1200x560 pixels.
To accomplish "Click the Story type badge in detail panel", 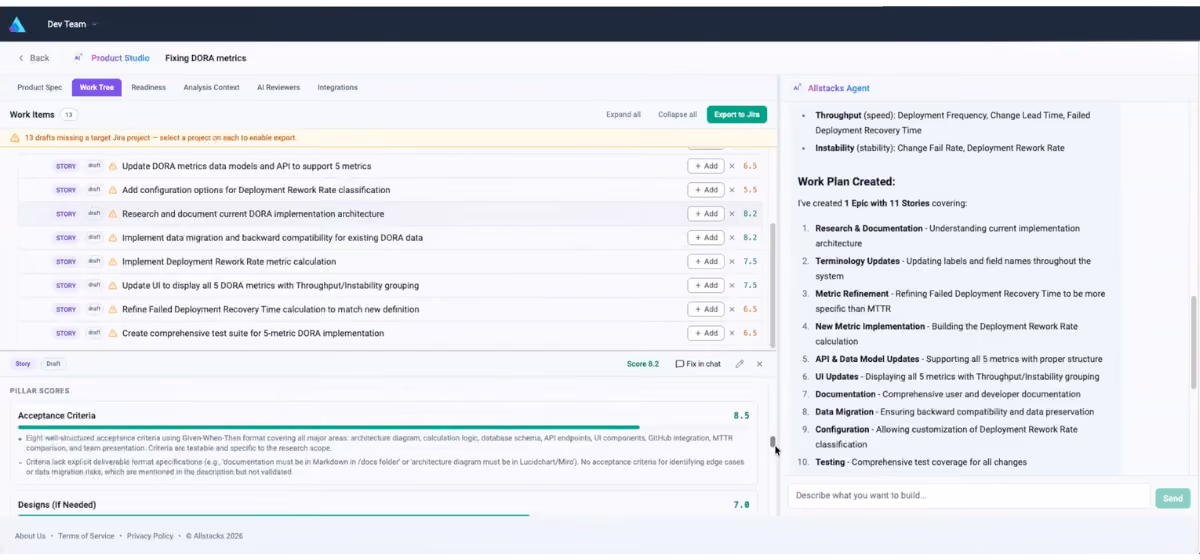I will click(x=23, y=364).
